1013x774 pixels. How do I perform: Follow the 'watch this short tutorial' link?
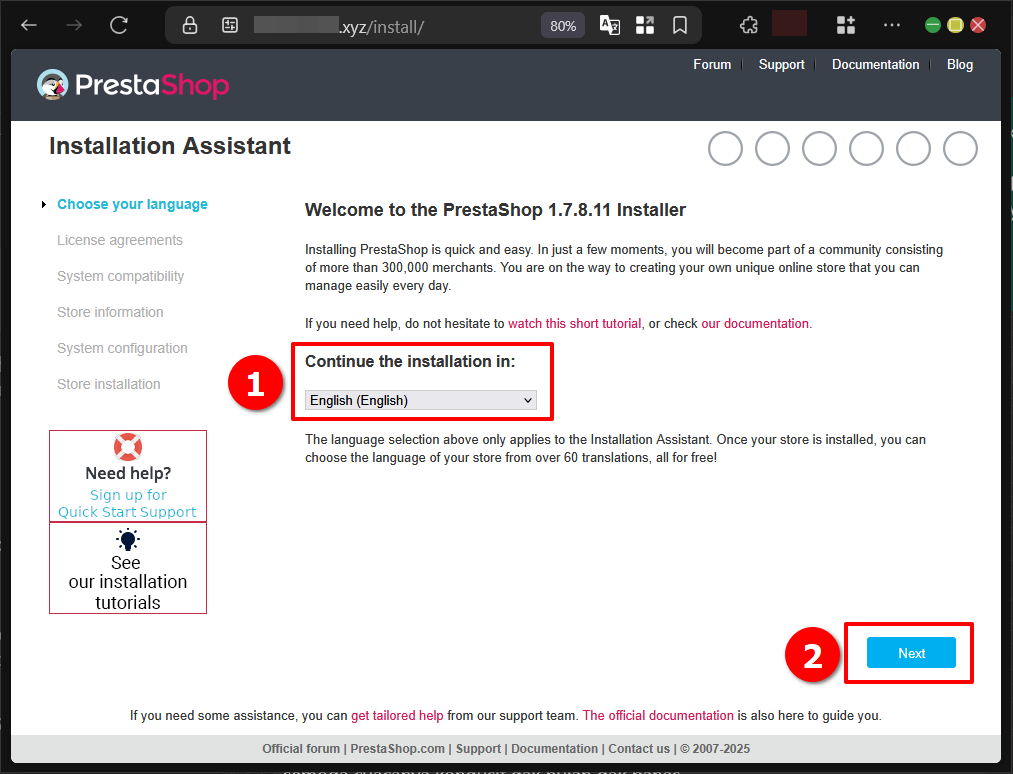click(x=574, y=324)
